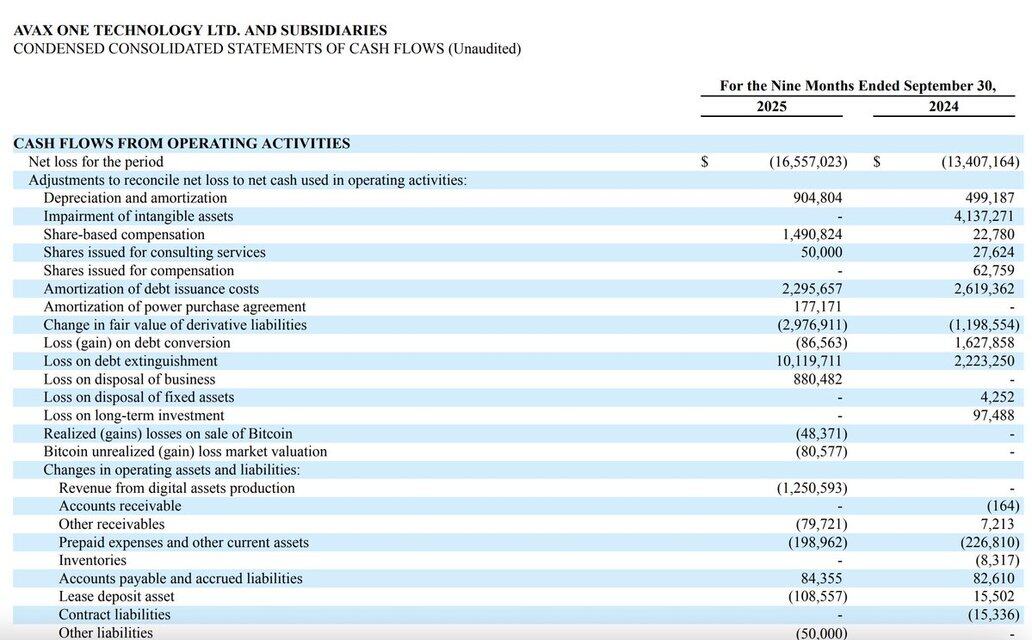1032x640 pixels.
Task: Click the 'Net loss for the period' label
Action: (96, 162)
